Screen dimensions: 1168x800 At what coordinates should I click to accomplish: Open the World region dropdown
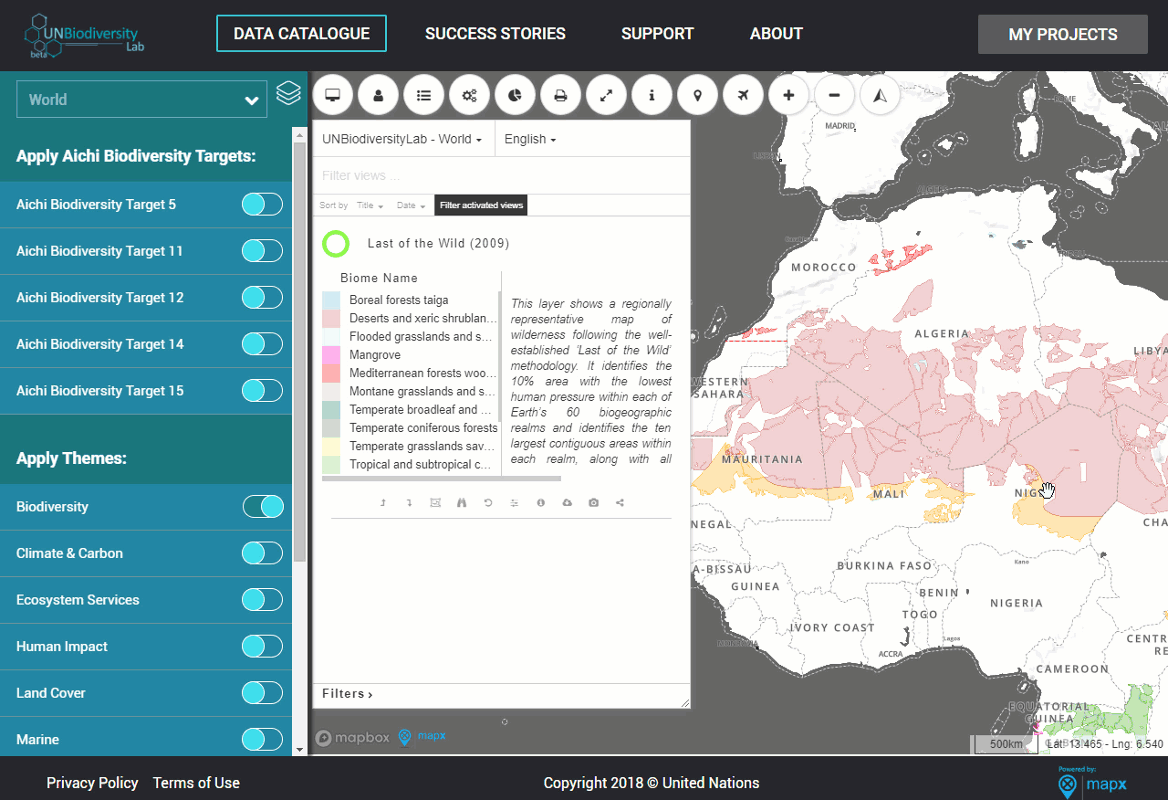142,99
